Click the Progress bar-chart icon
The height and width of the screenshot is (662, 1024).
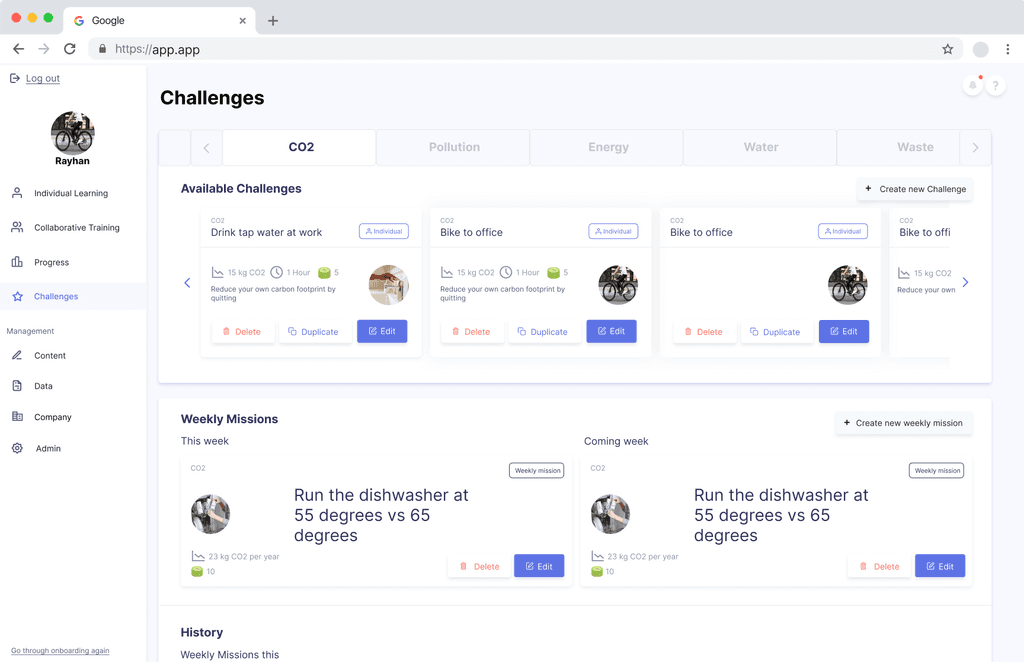click(17, 262)
